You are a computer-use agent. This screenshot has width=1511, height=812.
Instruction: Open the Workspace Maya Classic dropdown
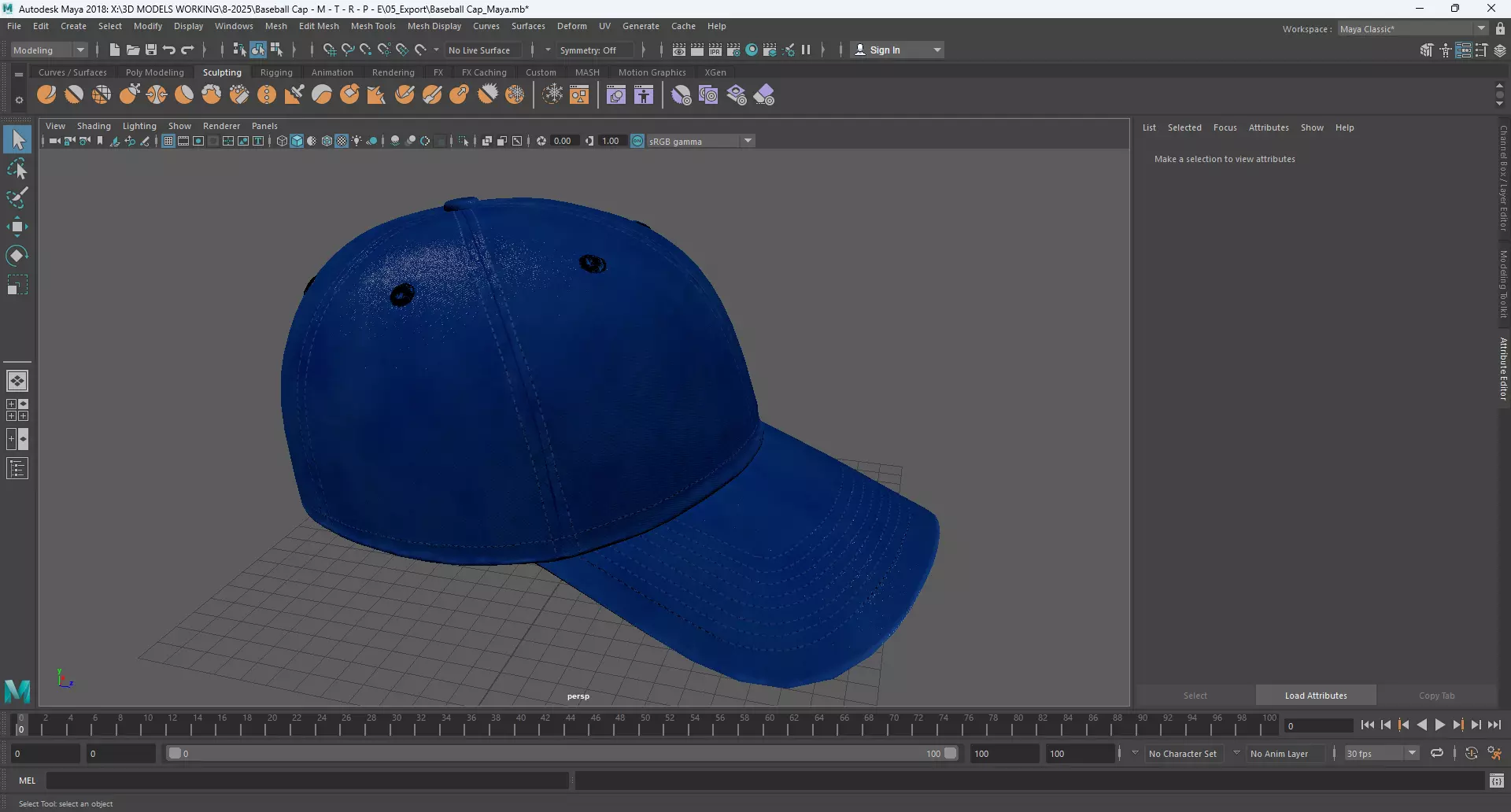(x=1413, y=28)
